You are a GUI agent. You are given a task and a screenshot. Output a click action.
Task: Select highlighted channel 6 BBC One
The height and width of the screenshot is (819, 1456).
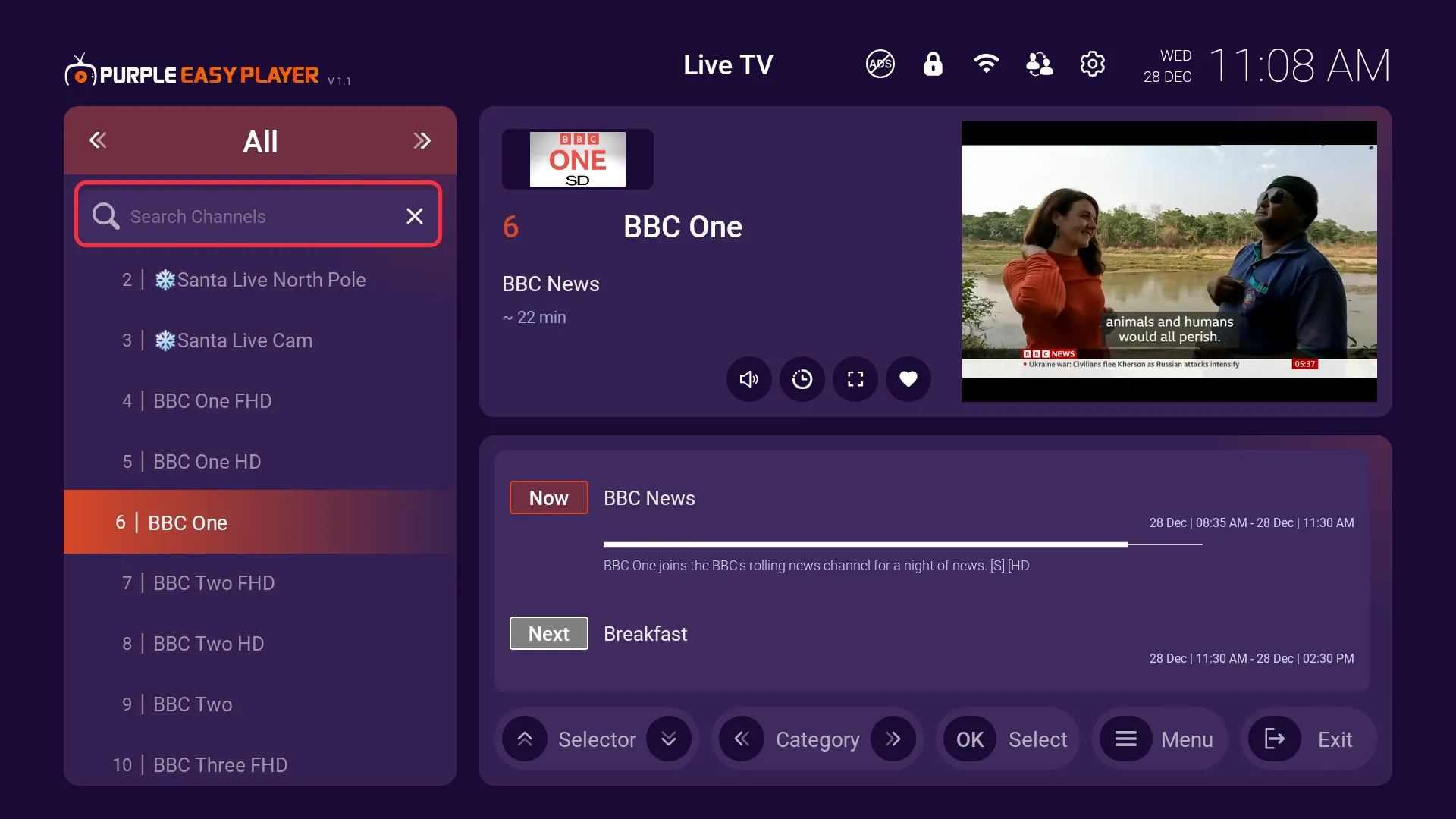tap(260, 522)
